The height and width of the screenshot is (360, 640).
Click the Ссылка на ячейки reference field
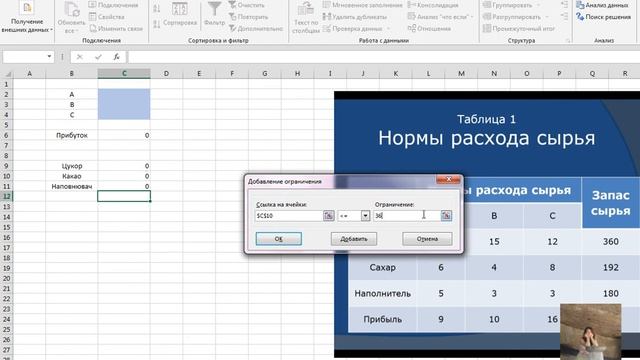[289, 216]
